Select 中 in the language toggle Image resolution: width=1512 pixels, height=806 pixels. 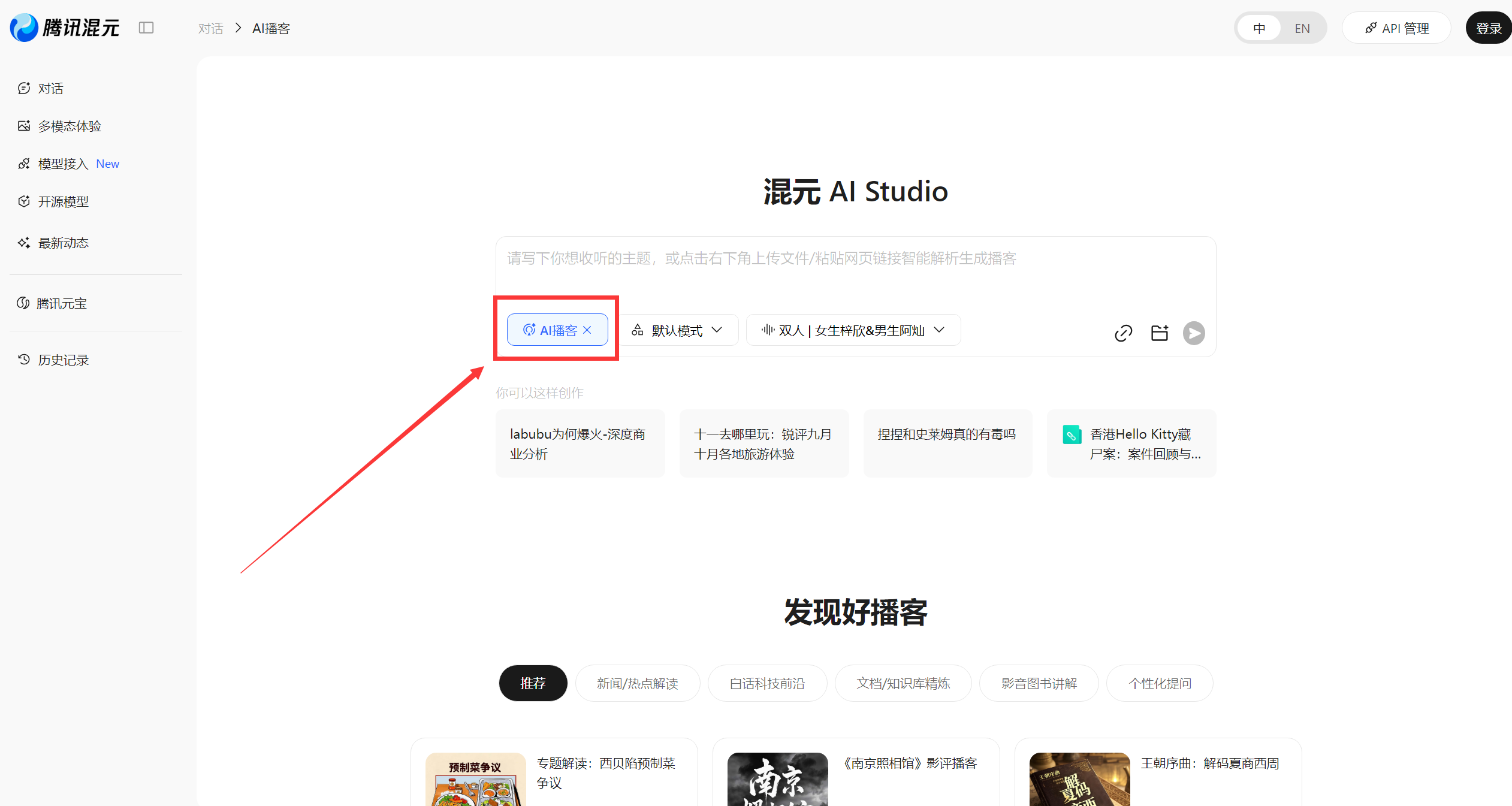coord(1259,28)
